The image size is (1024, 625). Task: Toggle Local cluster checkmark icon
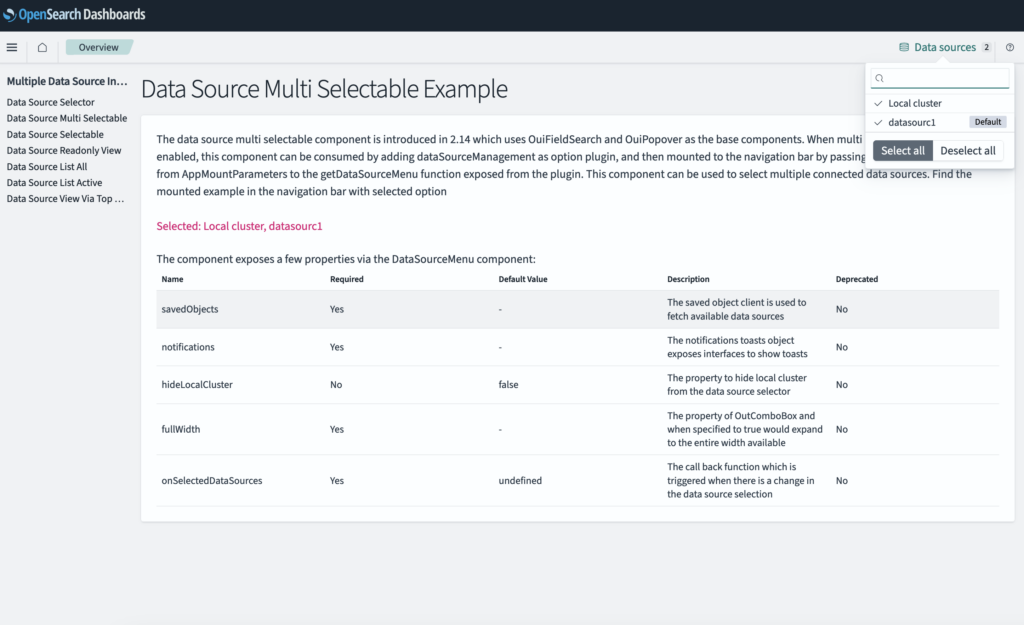pos(878,103)
